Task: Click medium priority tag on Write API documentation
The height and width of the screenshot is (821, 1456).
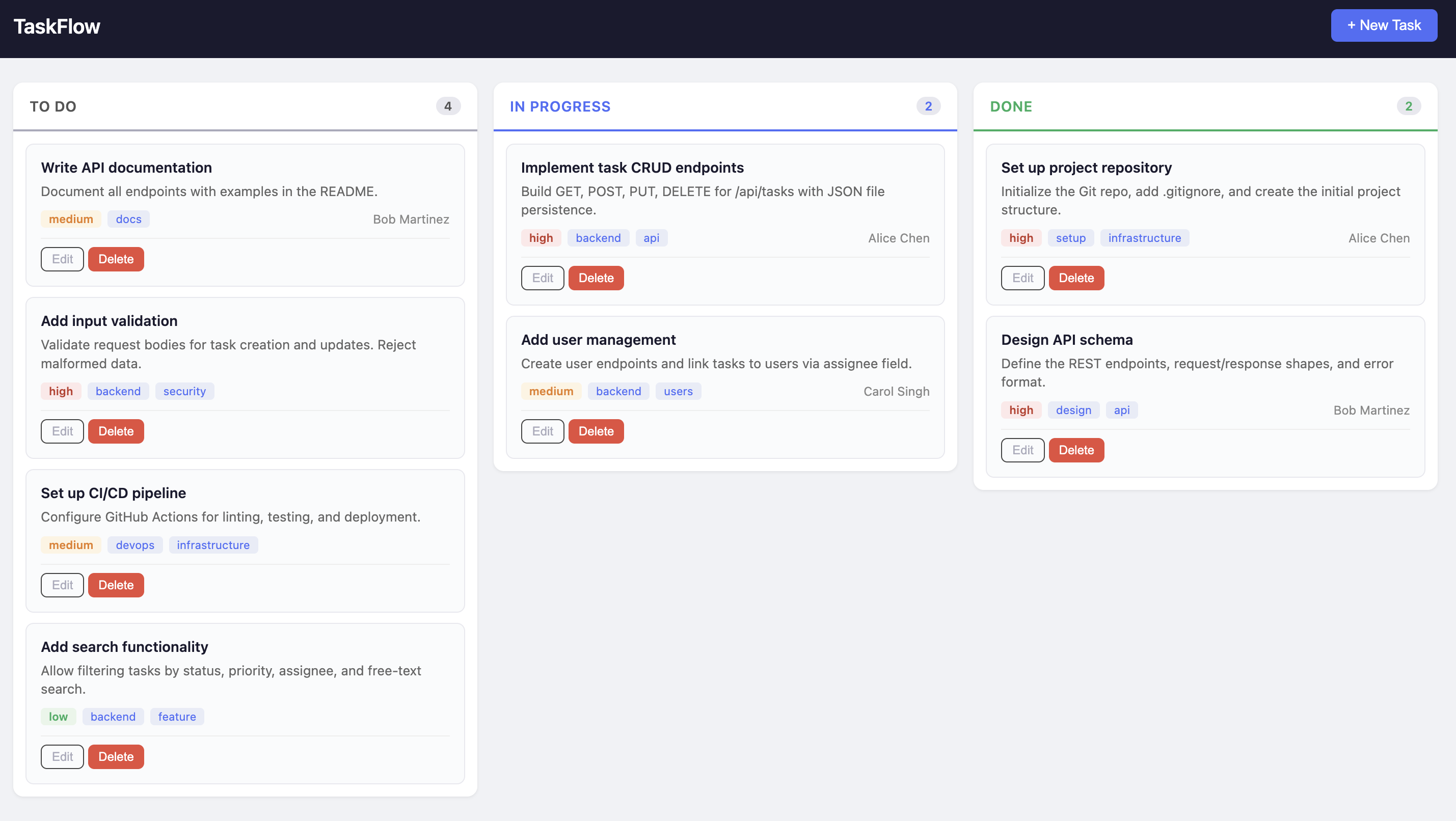Action: [x=71, y=219]
